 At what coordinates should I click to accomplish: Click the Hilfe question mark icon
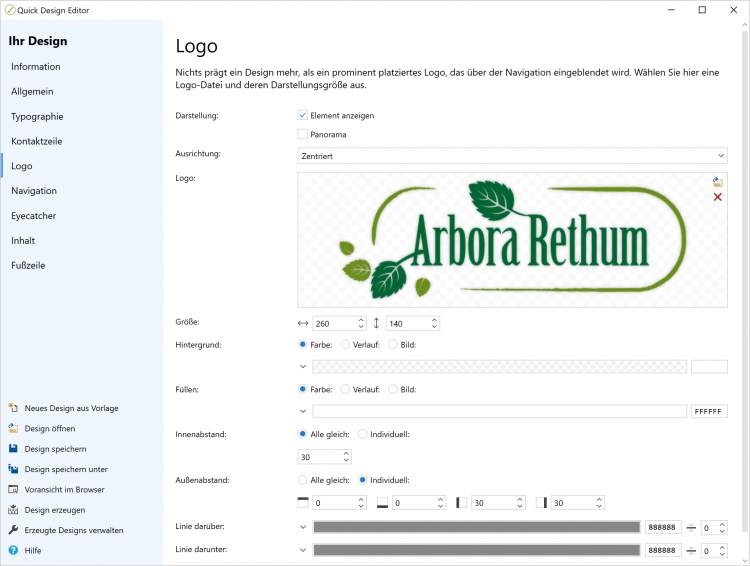(x=13, y=551)
